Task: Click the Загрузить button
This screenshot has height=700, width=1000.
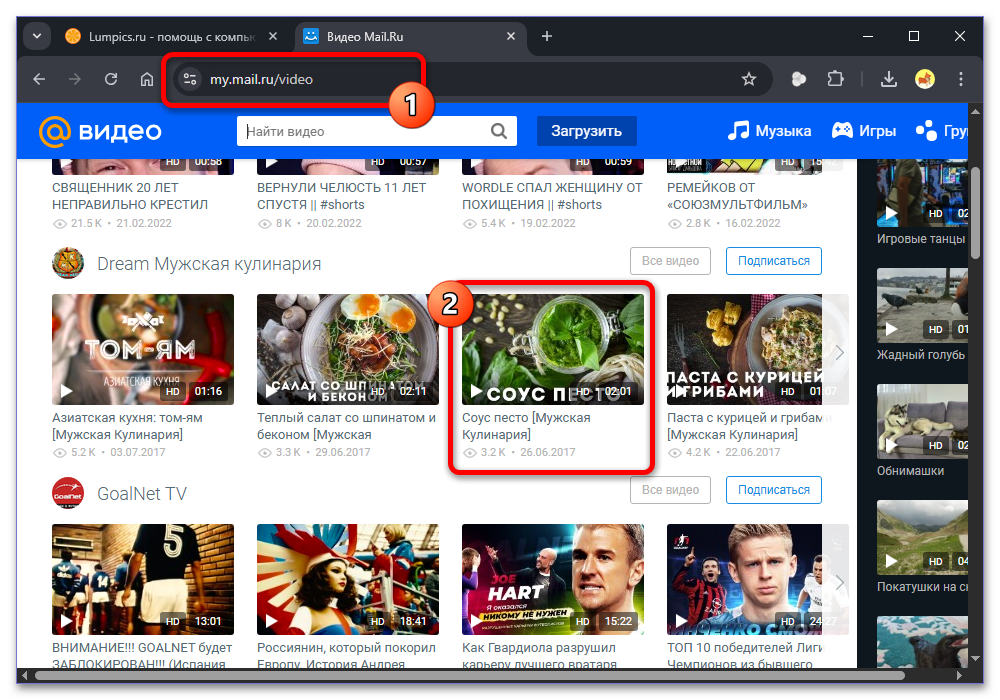Action: pyautogui.click(x=587, y=131)
